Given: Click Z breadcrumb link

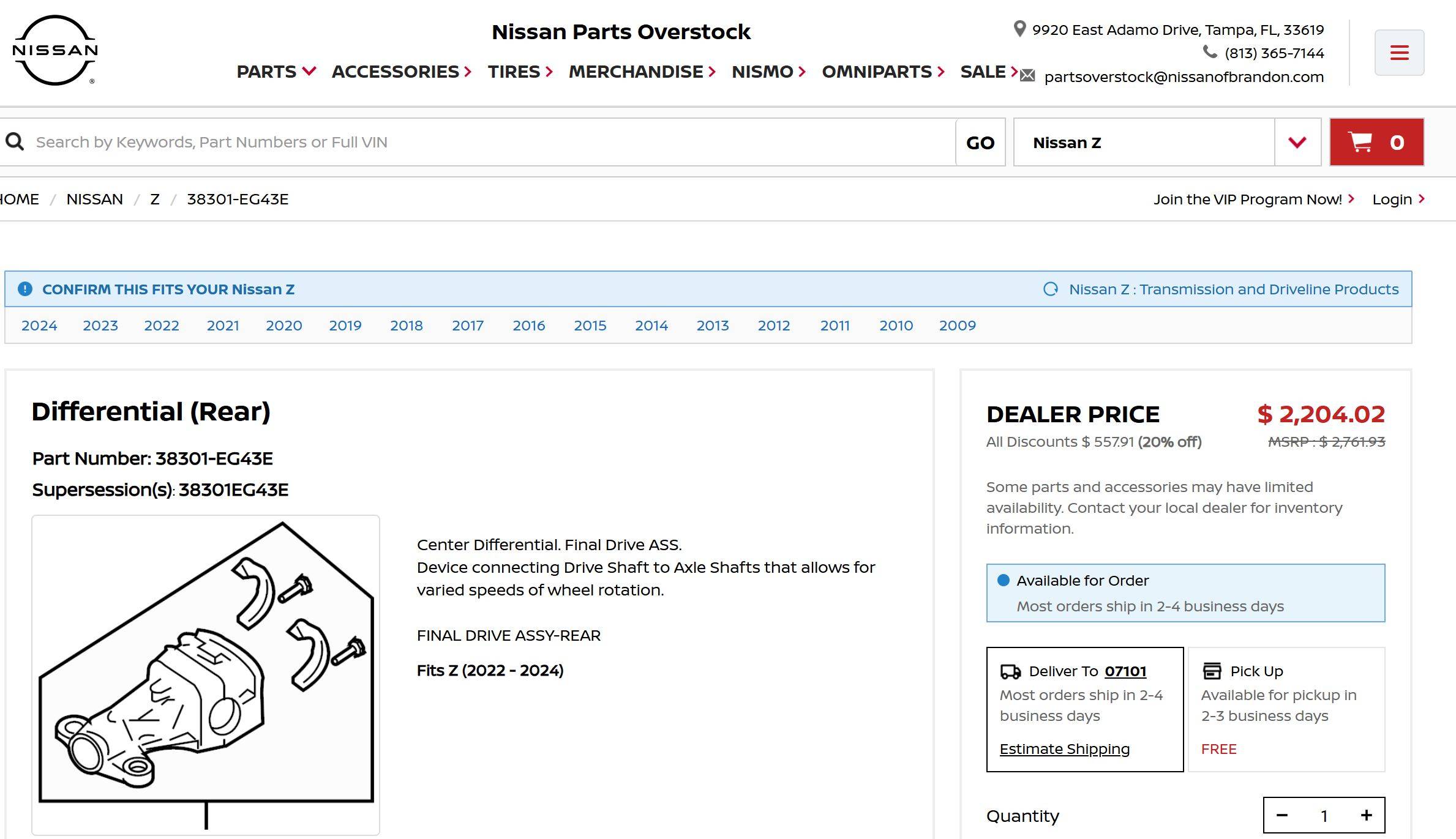Looking at the screenshot, I should pyautogui.click(x=155, y=199).
